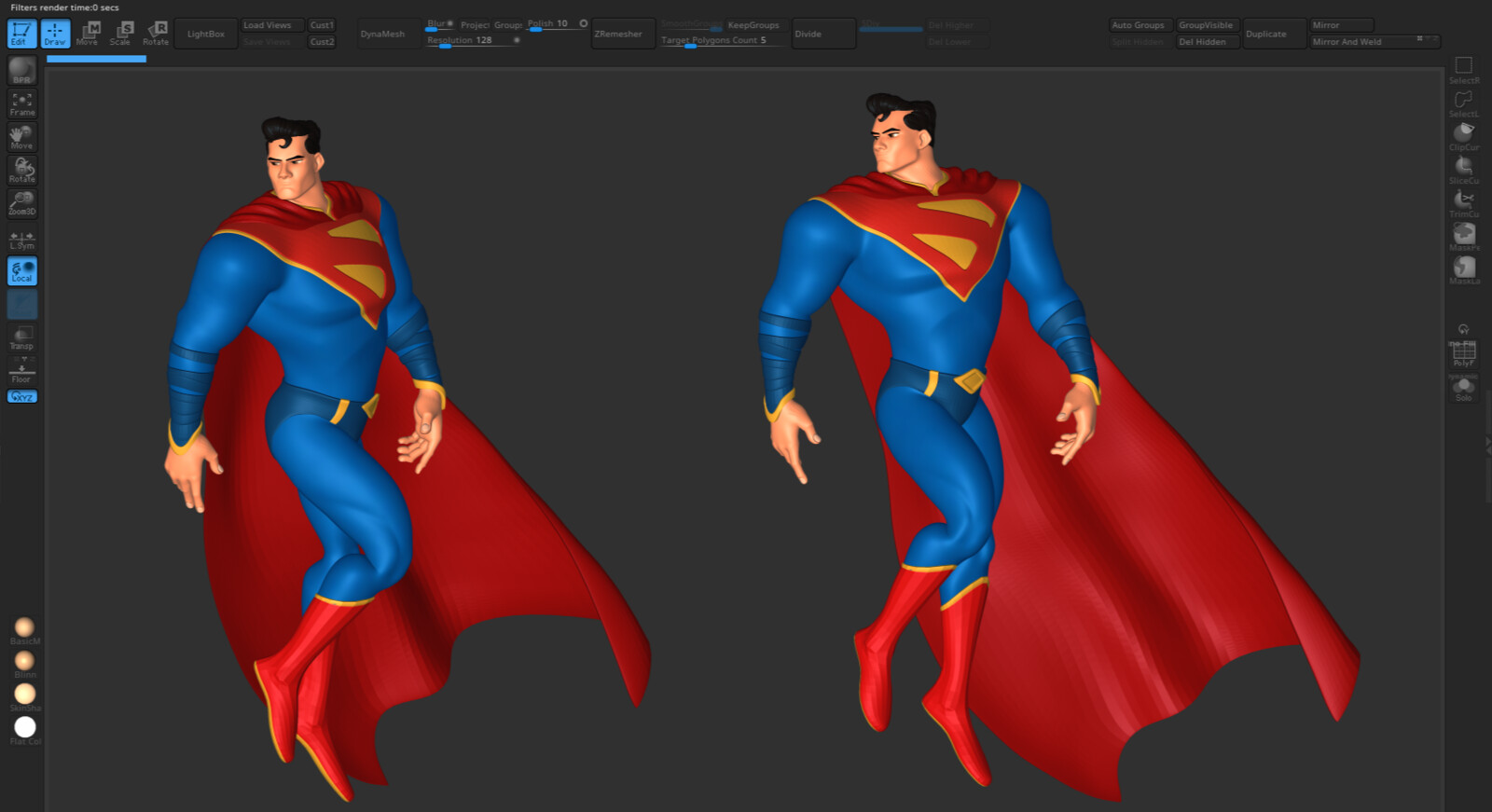Pick the TrimCurve brush
Viewport: 1492px width, 812px height.
click(1464, 204)
